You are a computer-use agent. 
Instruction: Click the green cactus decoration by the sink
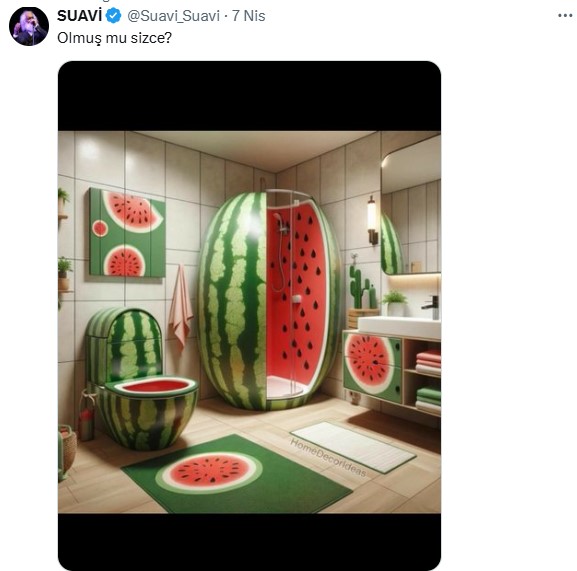tap(360, 287)
